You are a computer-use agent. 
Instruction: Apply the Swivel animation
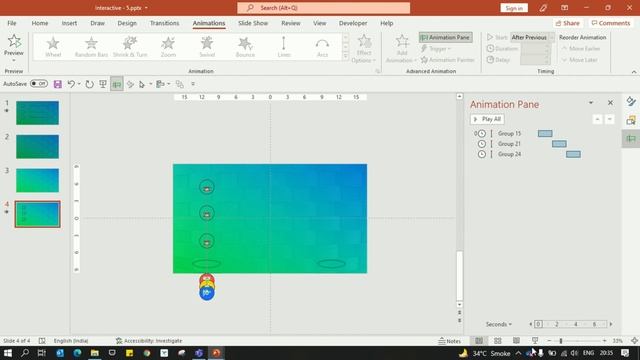click(x=207, y=47)
